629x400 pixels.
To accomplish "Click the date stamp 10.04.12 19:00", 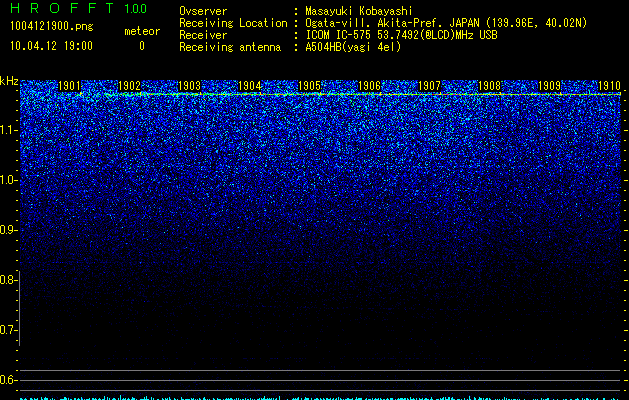I will tap(51, 46).
